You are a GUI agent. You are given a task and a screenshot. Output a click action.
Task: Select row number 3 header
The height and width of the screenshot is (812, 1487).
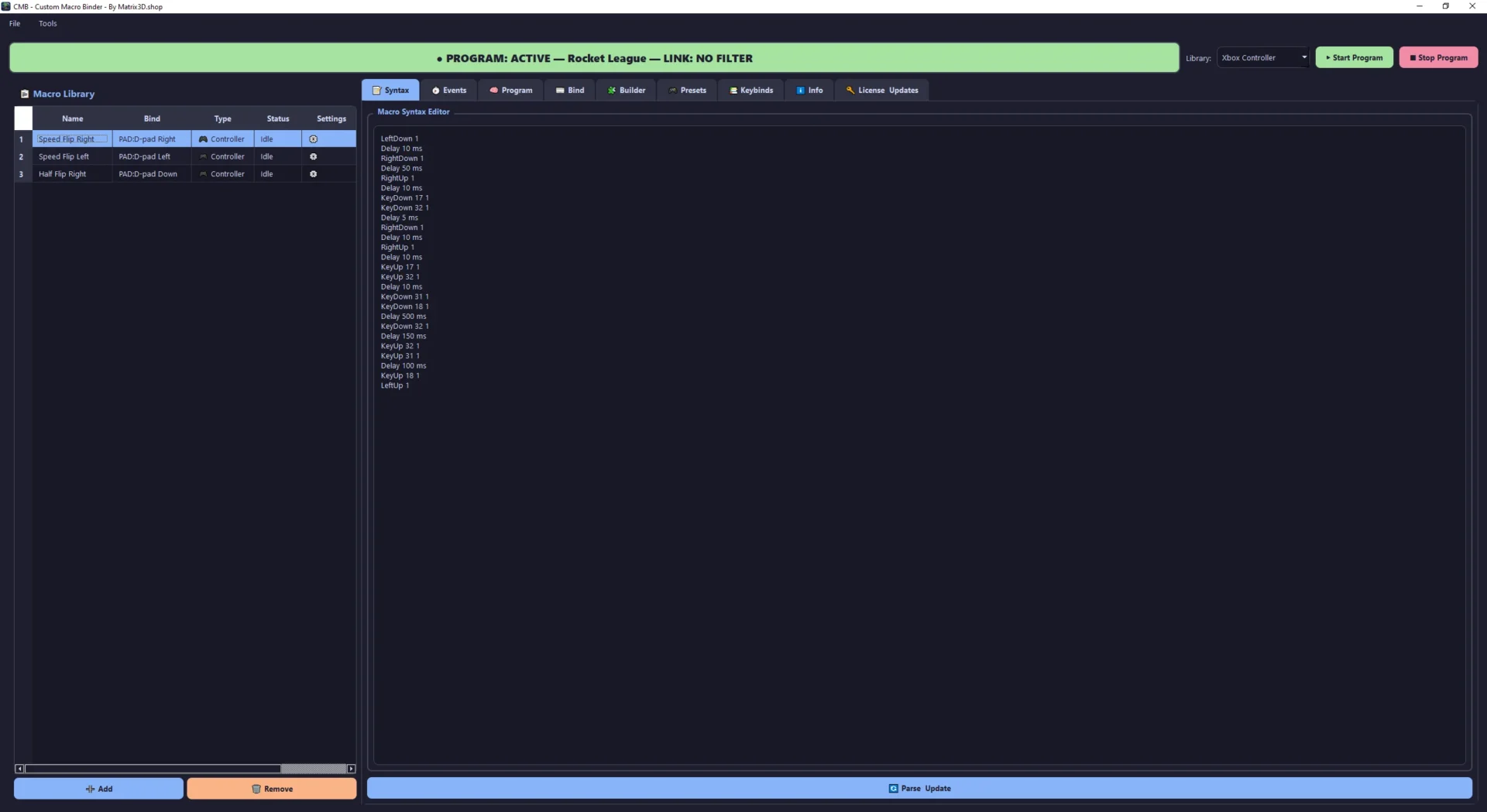pyautogui.click(x=23, y=174)
